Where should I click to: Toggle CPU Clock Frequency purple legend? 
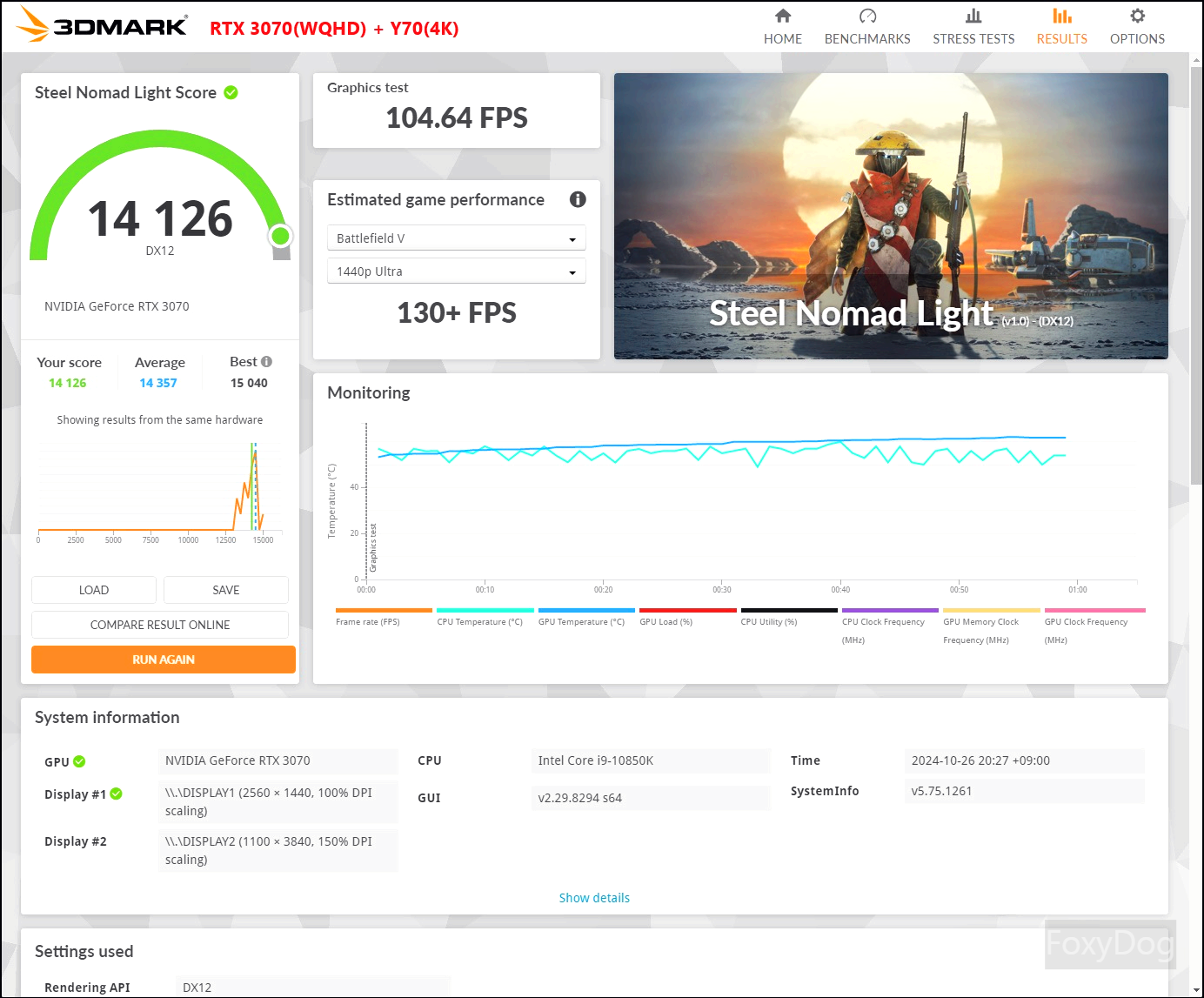[890, 626]
